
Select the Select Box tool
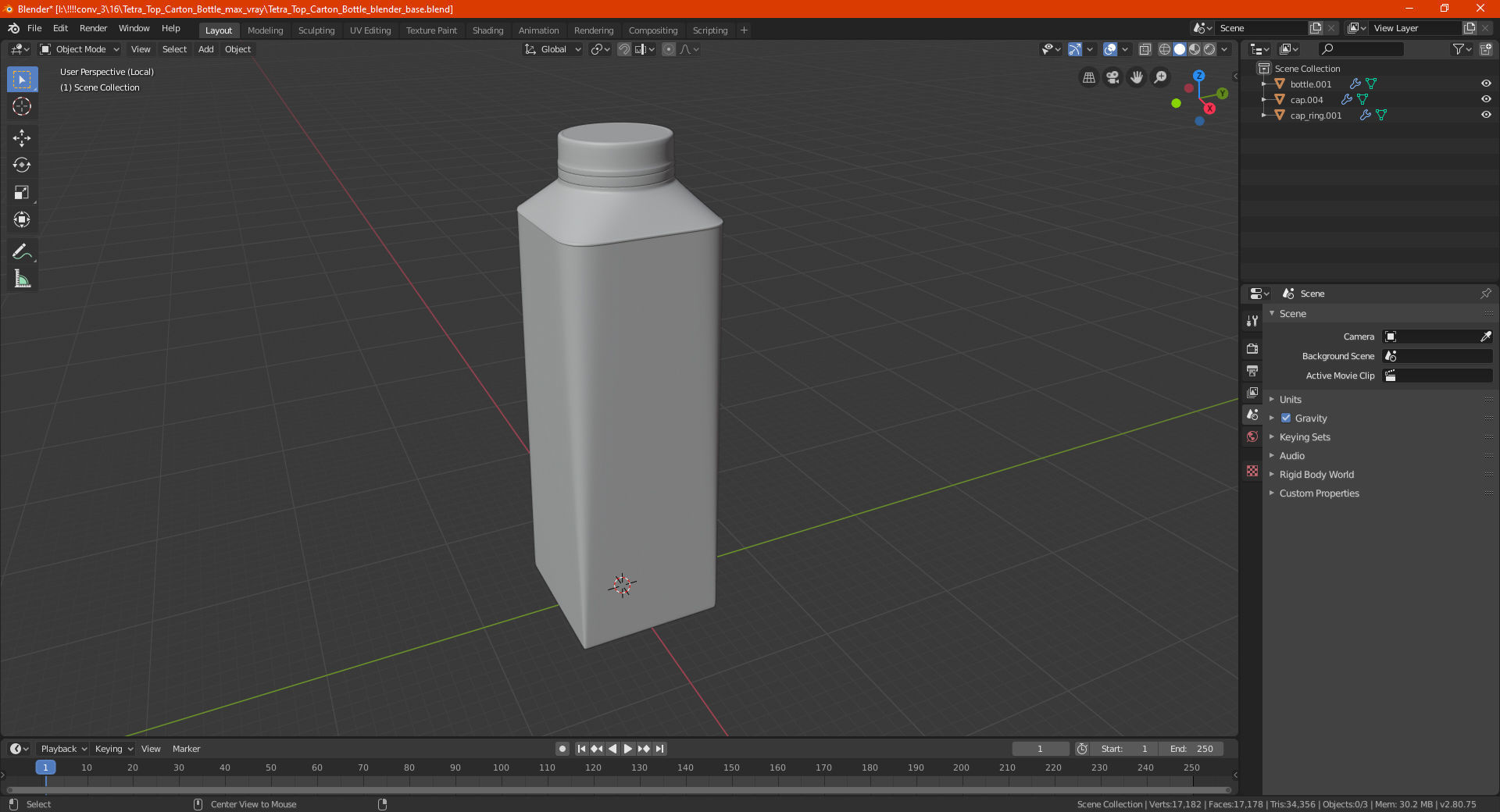coord(22,80)
